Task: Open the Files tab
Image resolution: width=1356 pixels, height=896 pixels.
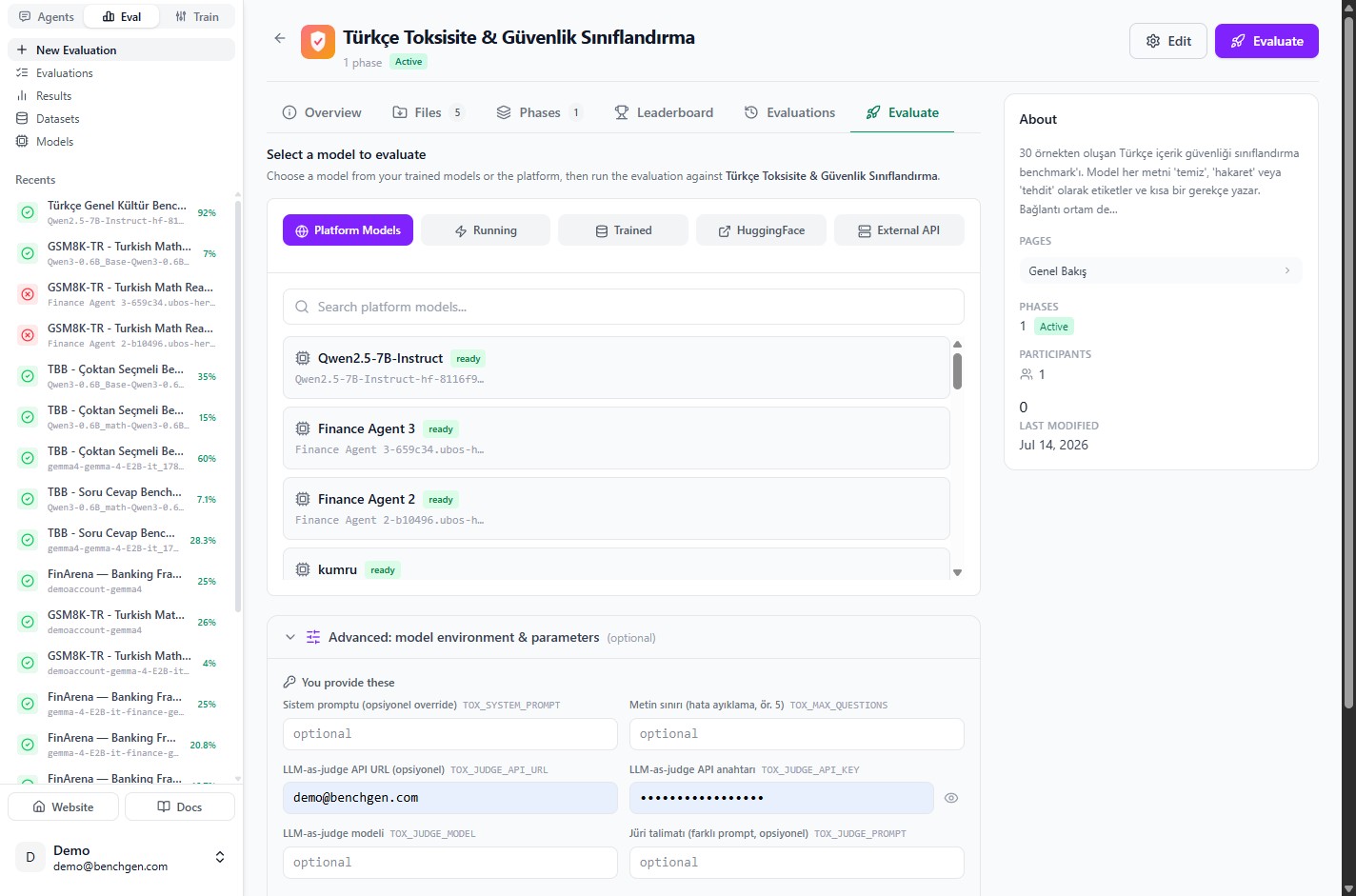Action: tap(429, 112)
